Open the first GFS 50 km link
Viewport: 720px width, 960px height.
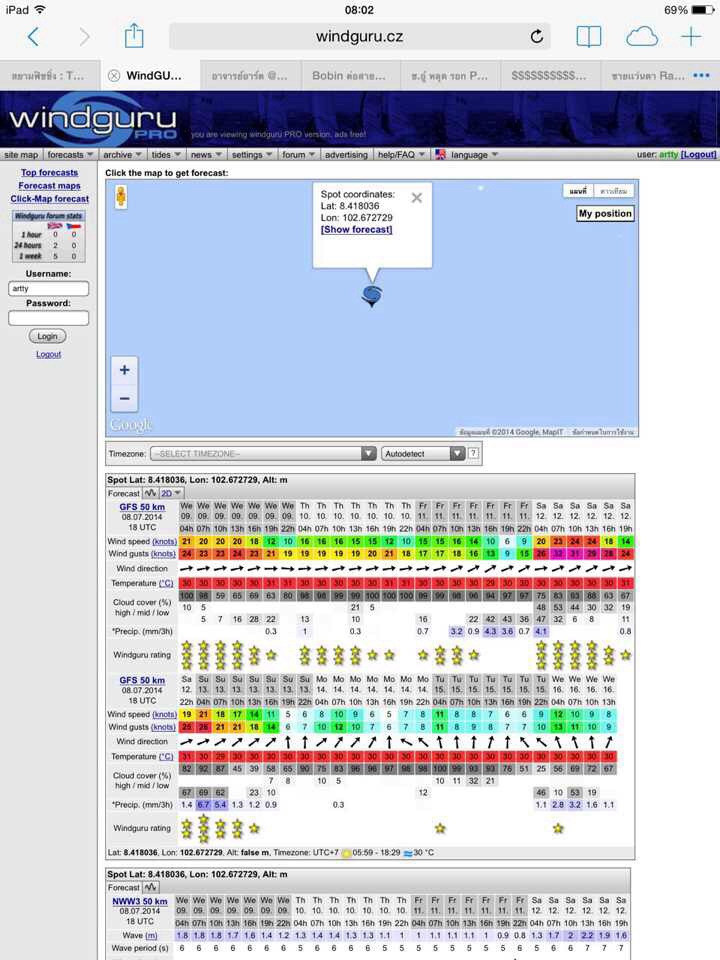tap(142, 507)
